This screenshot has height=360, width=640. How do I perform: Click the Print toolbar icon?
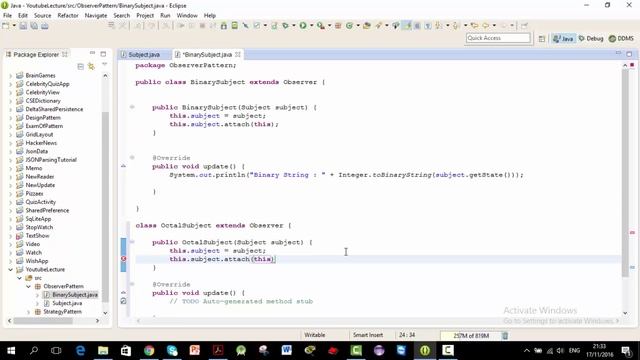pos(44,26)
